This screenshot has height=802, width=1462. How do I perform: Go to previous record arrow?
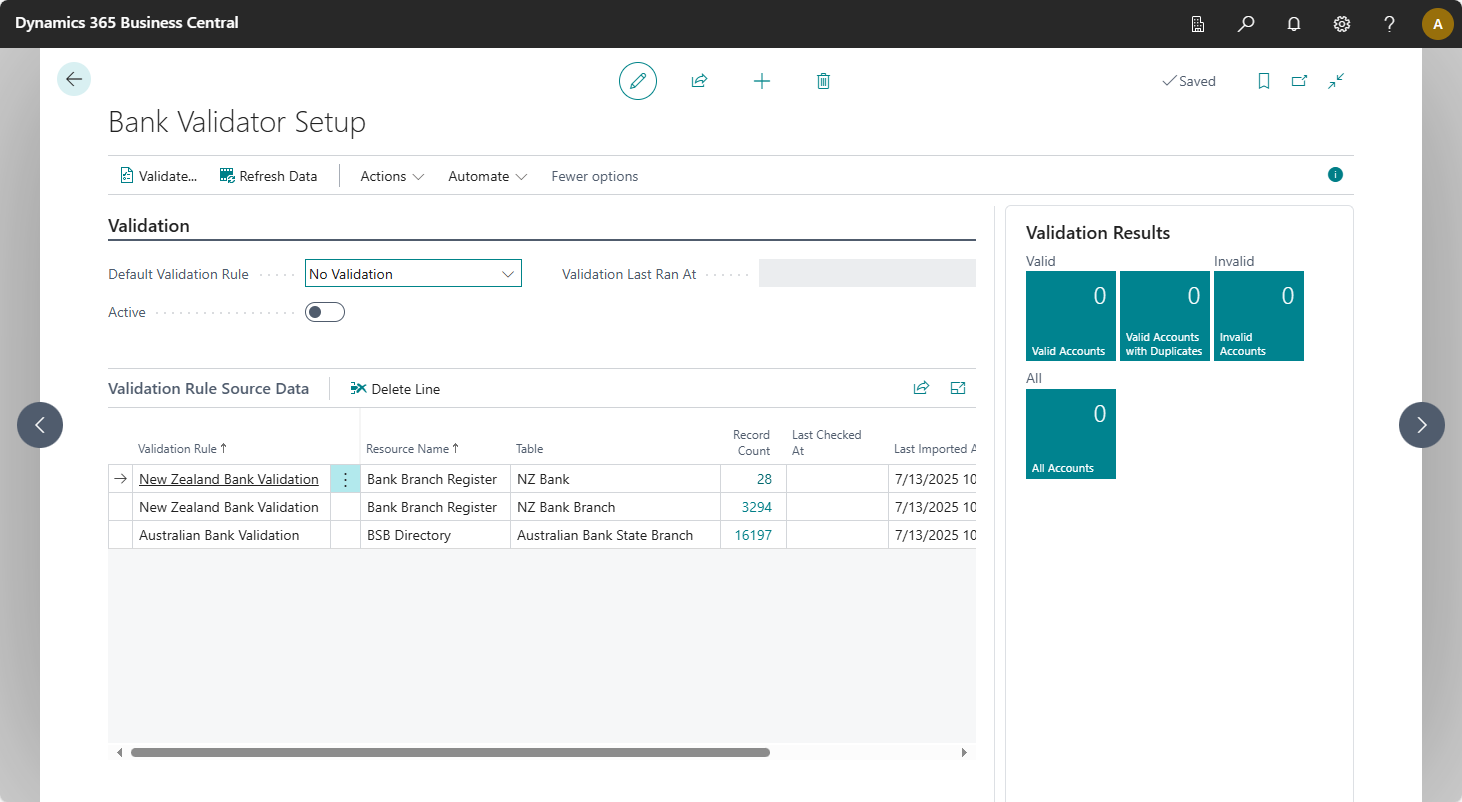40,425
